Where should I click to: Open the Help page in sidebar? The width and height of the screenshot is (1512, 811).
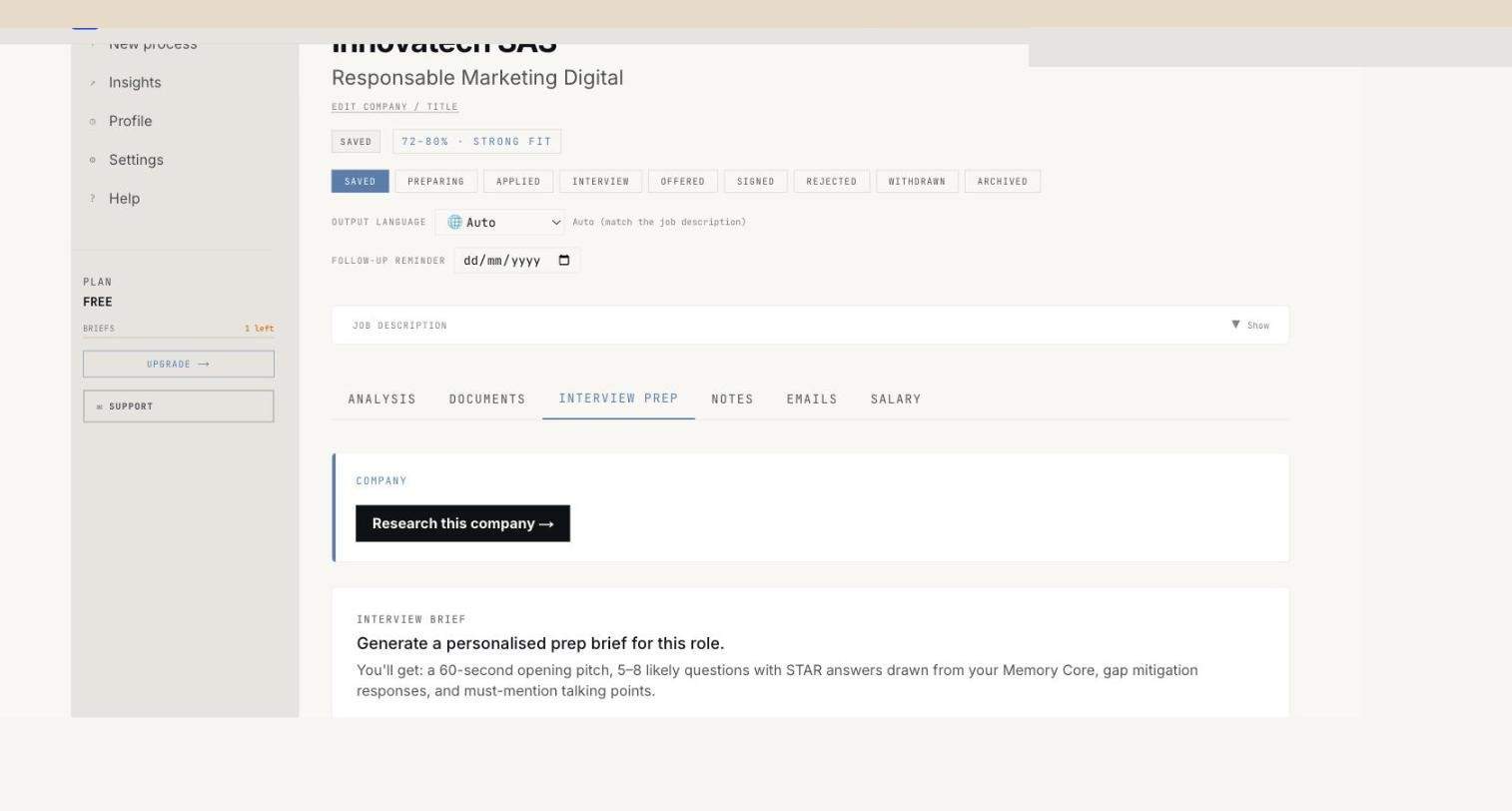(124, 199)
